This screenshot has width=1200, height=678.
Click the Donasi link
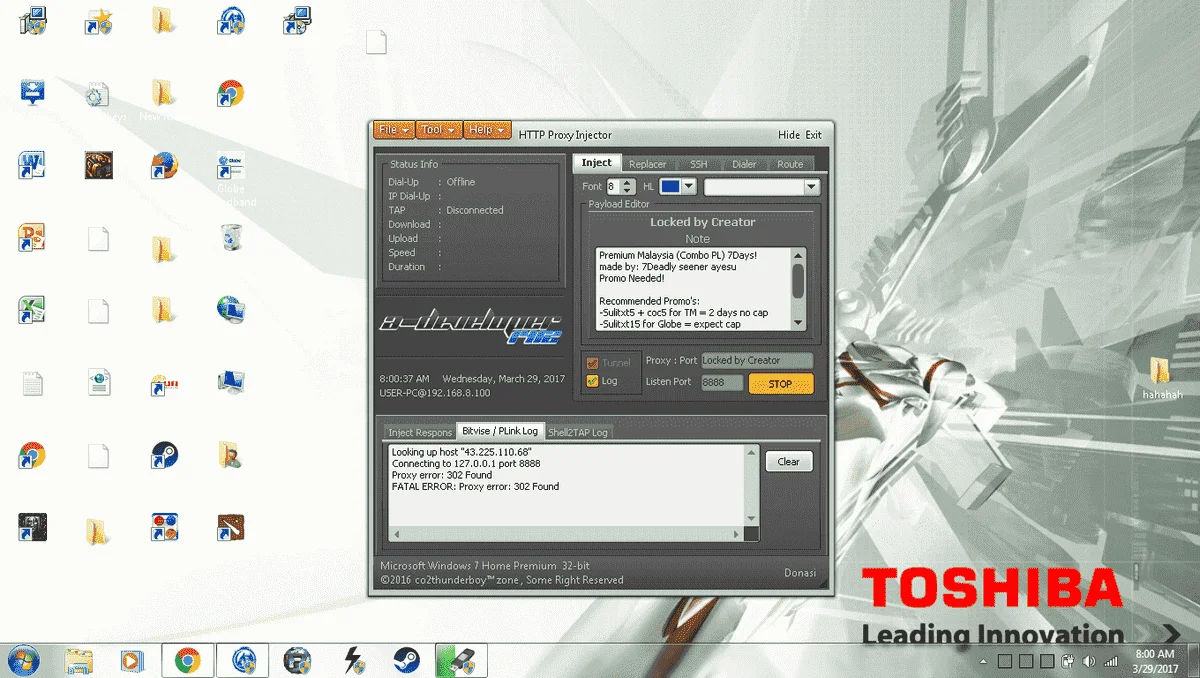pos(800,573)
